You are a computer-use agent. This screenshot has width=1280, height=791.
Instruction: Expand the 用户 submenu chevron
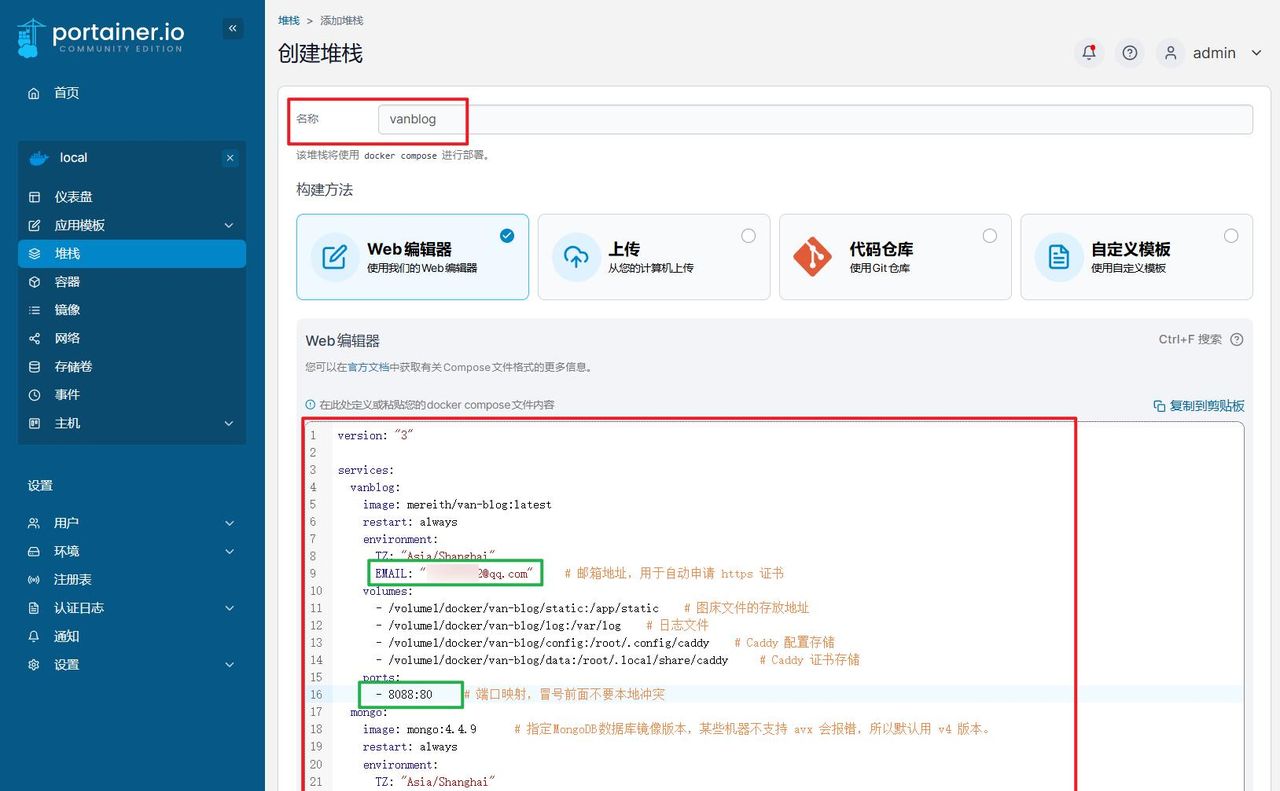pyautogui.click(x=229, y=523)
